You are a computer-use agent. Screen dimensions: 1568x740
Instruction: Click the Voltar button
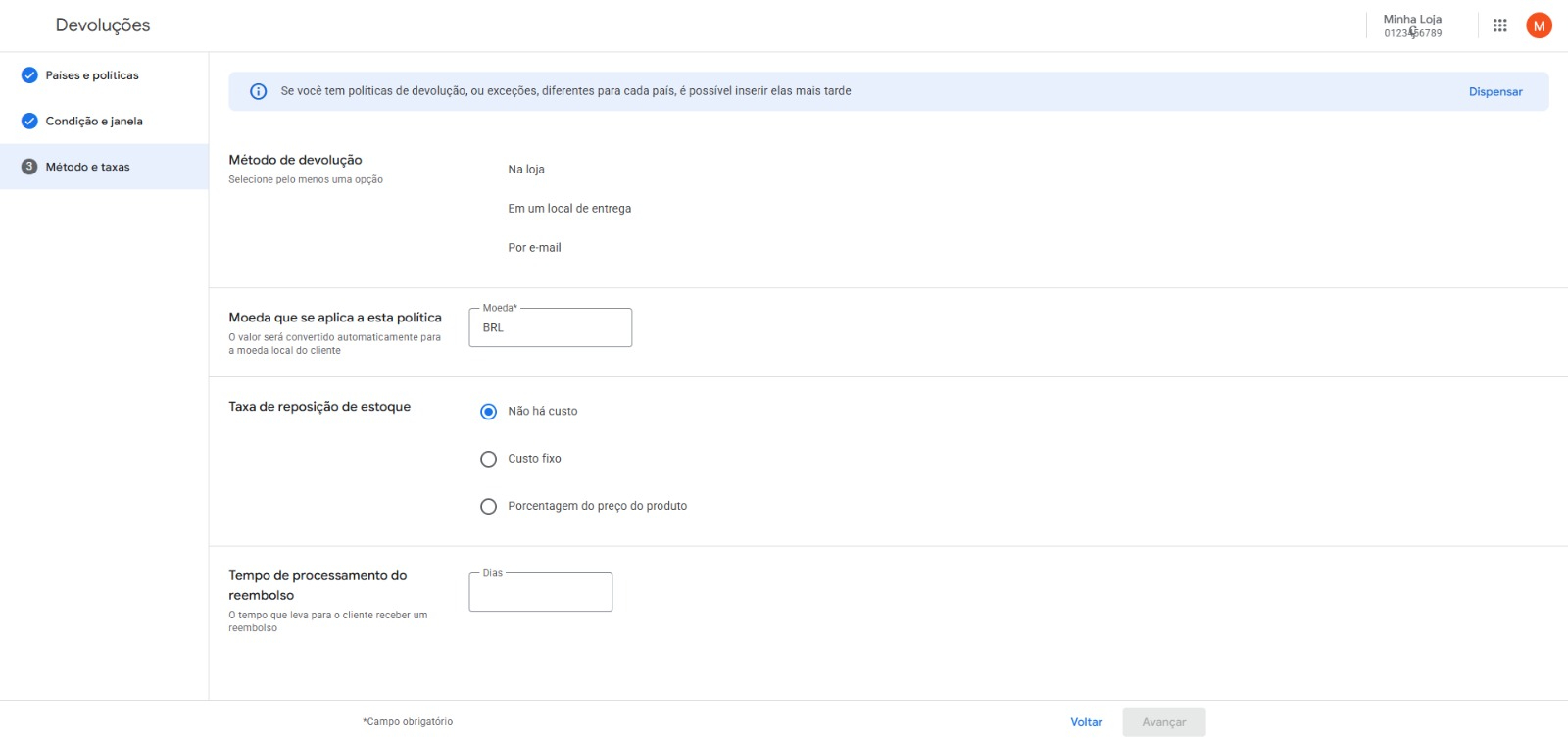click(x=1086, y=722)
